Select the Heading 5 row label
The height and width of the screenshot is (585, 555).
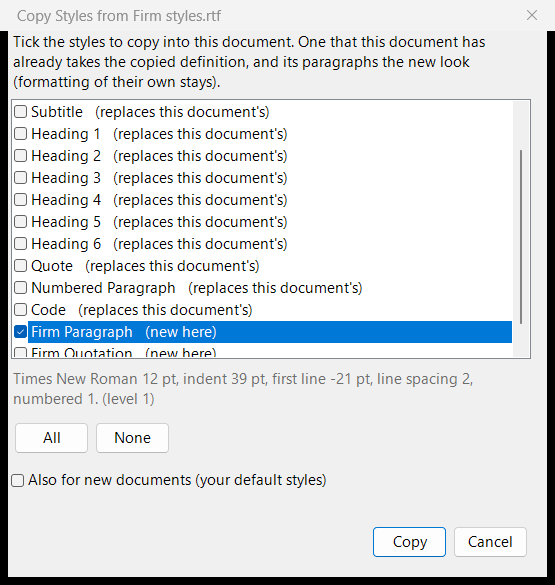(159, 222)
